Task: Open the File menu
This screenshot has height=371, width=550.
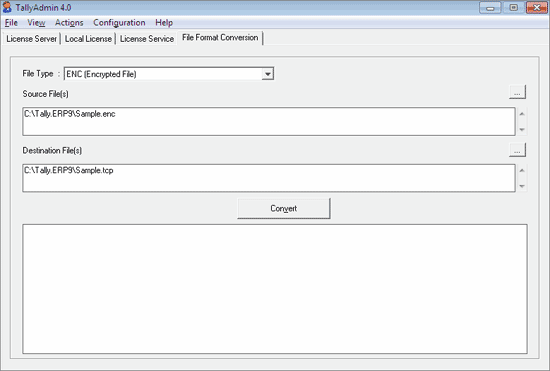Action: (x=11, y=23)
